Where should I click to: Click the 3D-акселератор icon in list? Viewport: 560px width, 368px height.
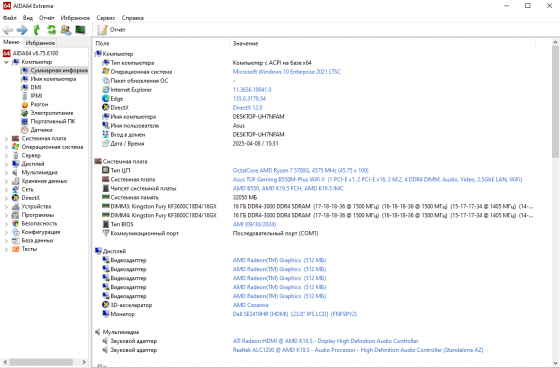pyautogui.click(x=106, y=305)
